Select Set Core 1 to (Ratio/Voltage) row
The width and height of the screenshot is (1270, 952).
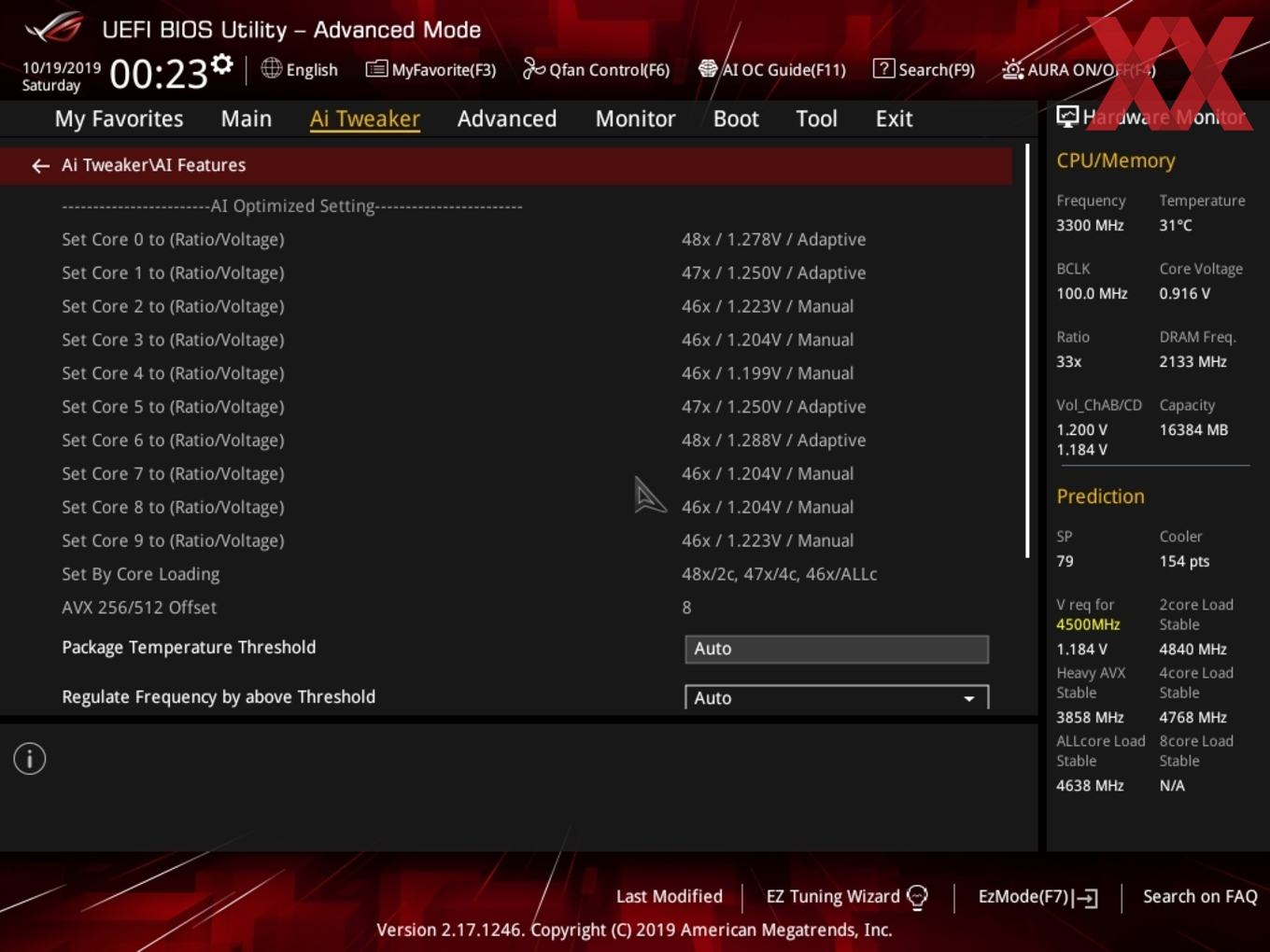[504, 273]
